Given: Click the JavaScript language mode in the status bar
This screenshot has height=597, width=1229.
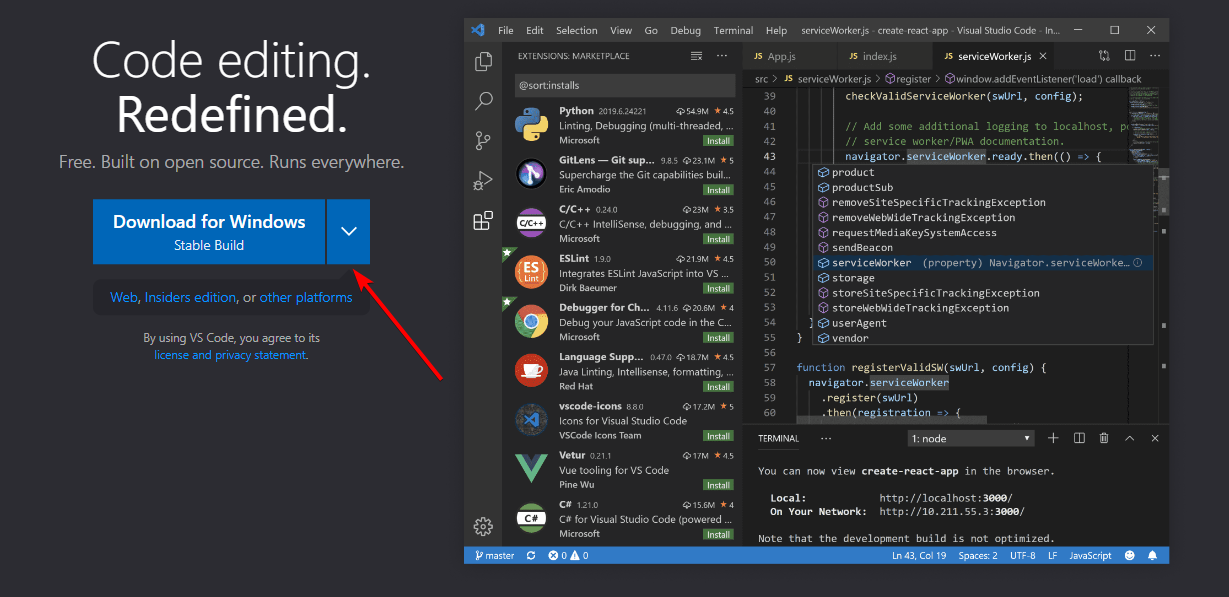Looking at the screenshot, I should click(1090, 555).
